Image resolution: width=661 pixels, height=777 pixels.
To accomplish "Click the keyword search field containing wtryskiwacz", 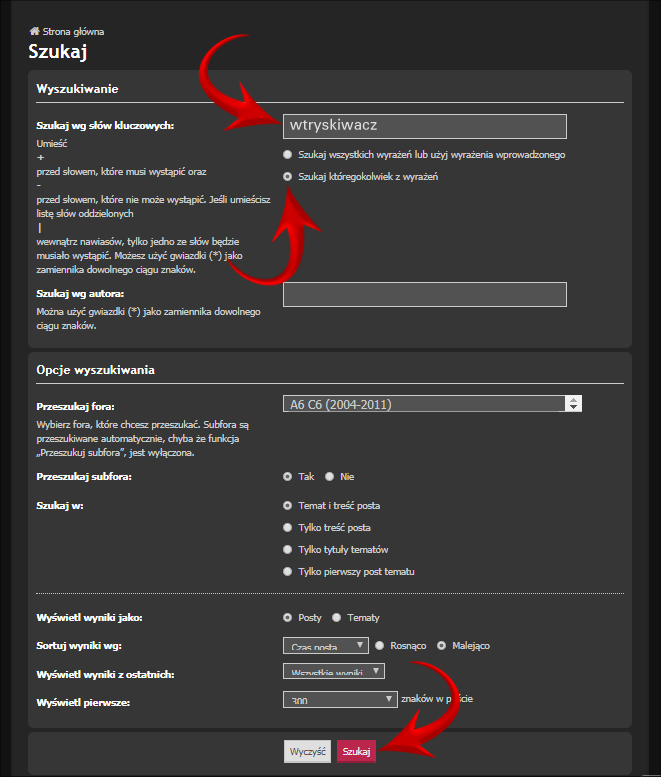I will (425, 126).
